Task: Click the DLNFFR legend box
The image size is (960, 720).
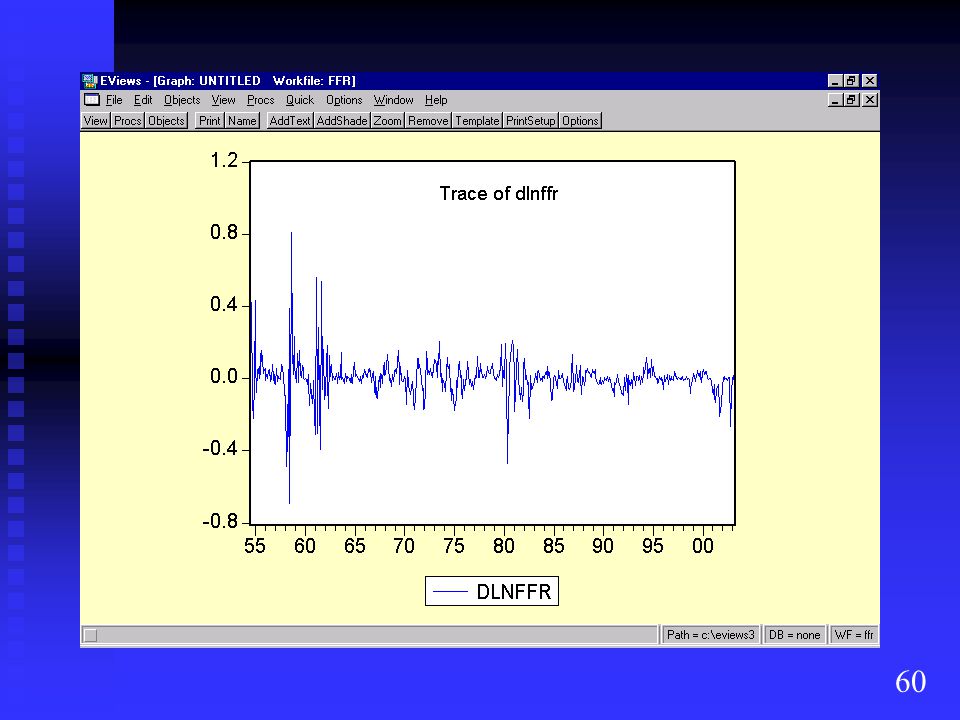Action: 492,591
